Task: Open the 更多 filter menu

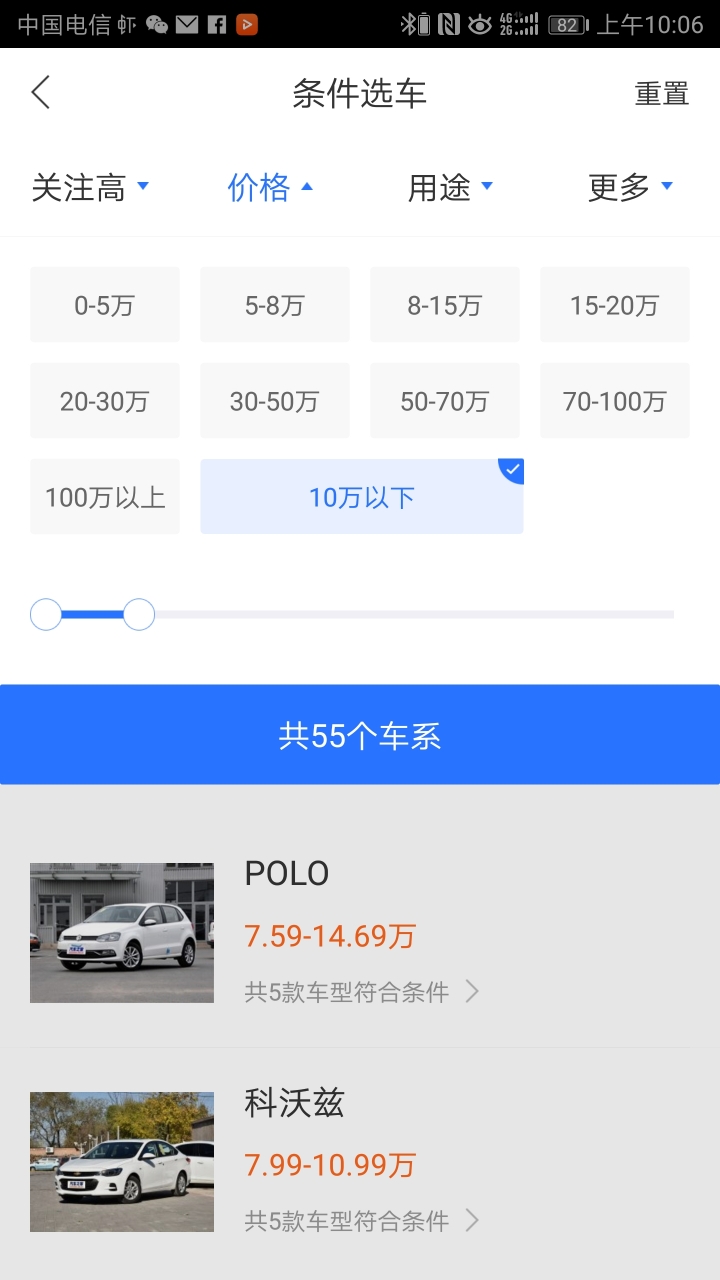Action: tap(630, 187)
